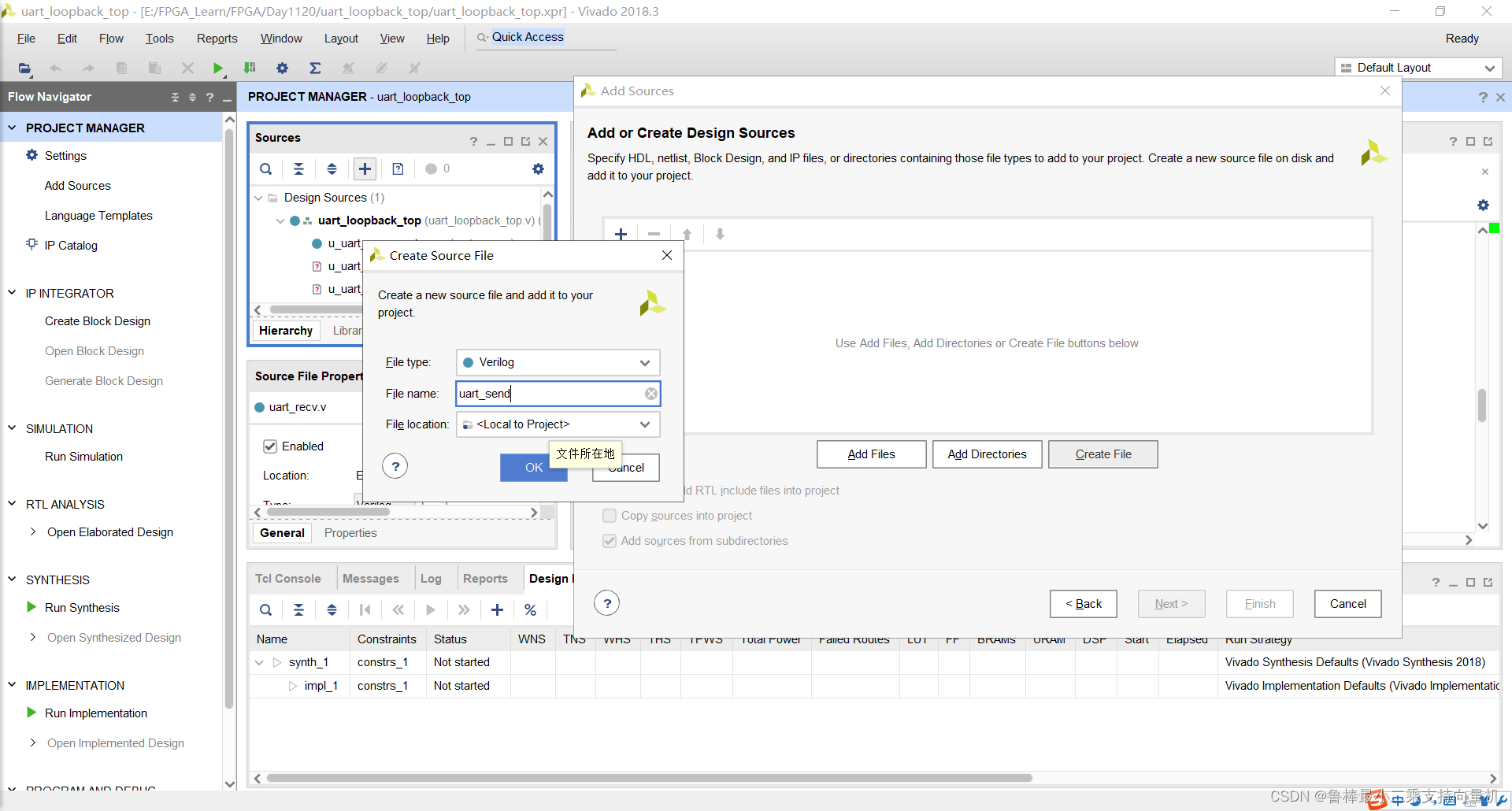Click the Source File Properties horizontal scrollbar

(328, 512)
